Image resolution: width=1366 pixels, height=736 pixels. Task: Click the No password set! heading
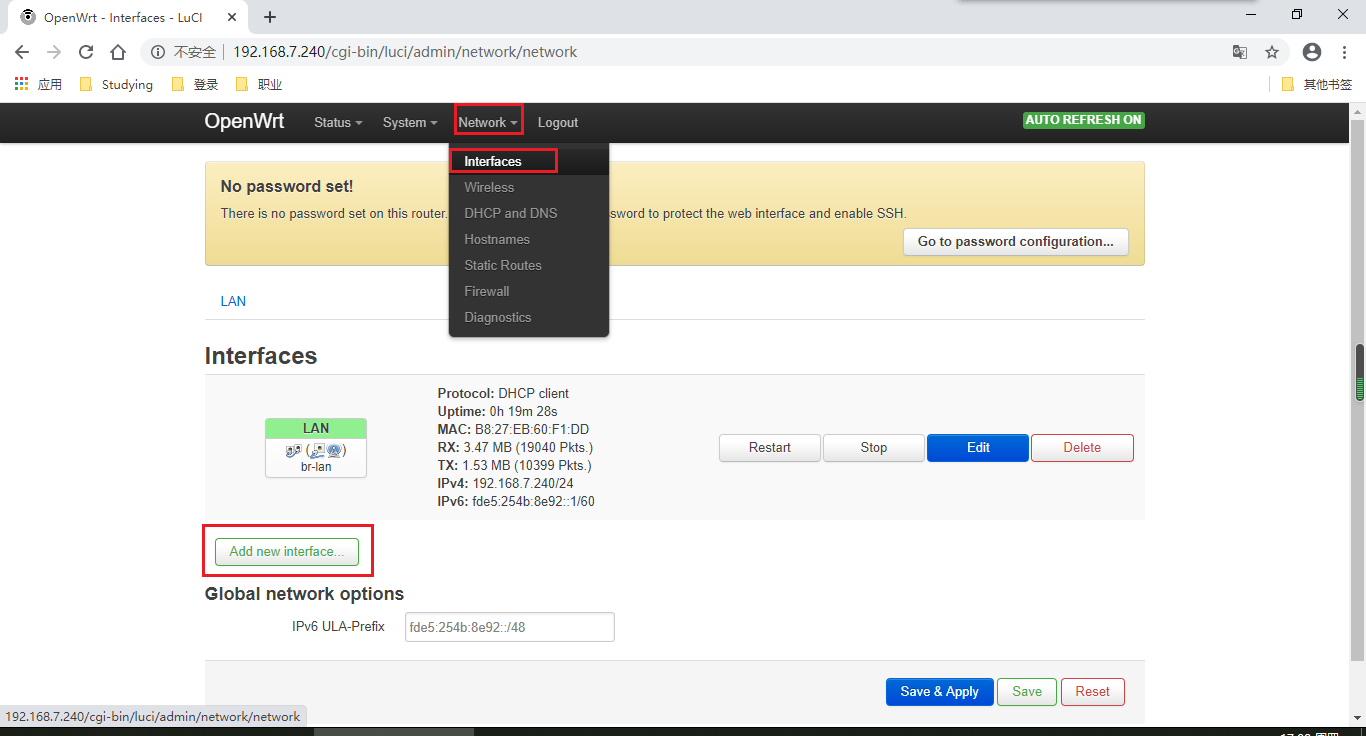coord(287,186)
